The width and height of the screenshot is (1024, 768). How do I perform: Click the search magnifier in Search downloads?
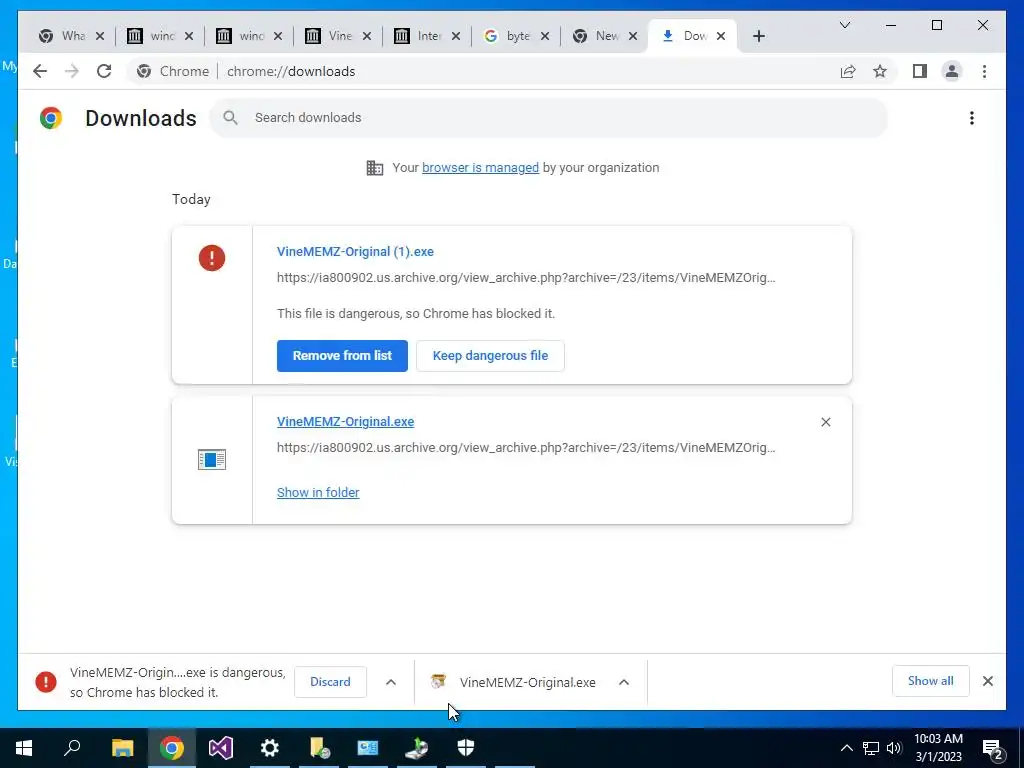pyautogui.click(x=230, y=118)
